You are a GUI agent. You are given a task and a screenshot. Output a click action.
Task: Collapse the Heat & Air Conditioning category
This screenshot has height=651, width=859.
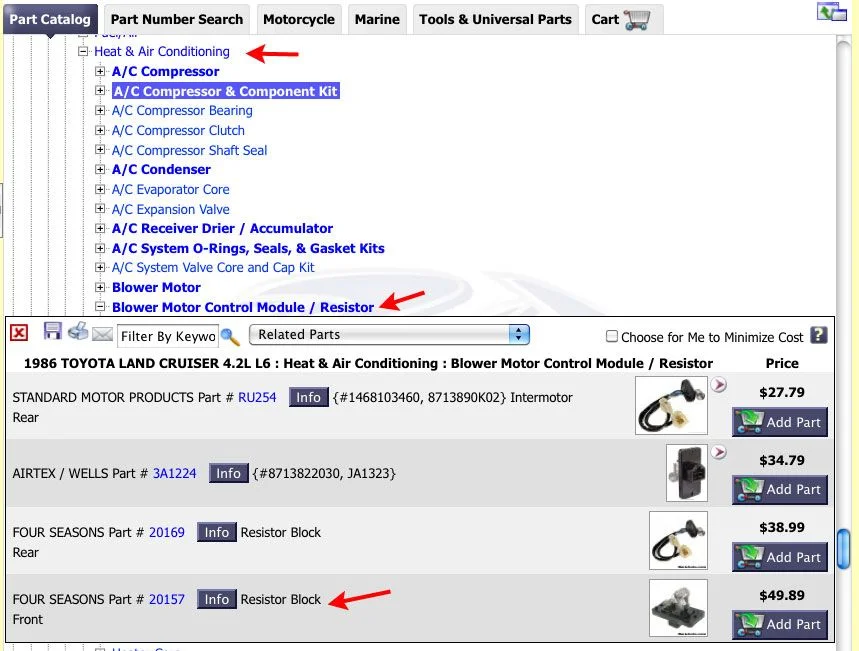[83, 52]
